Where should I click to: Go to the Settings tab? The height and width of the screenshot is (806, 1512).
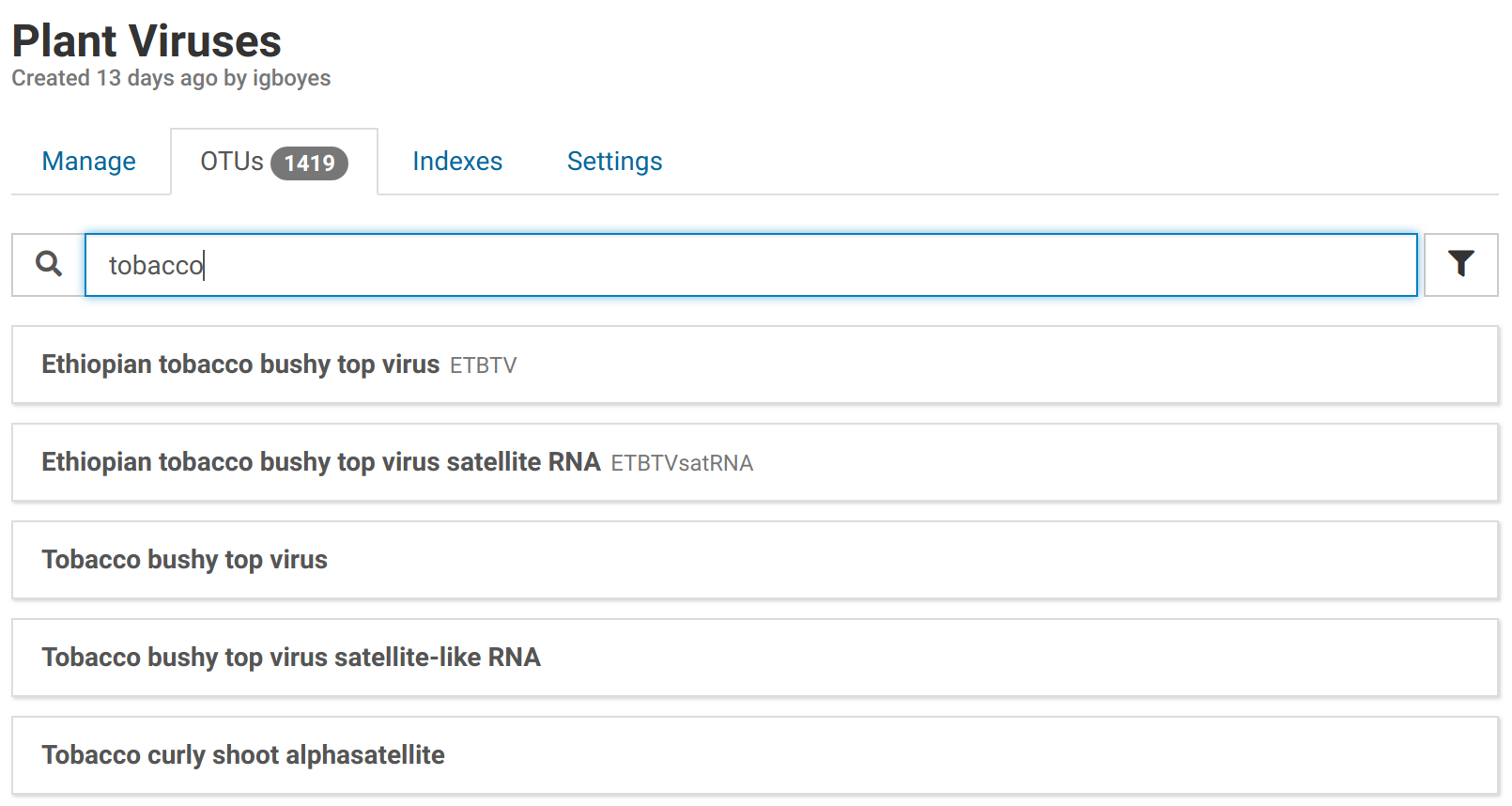coord(614,162)
